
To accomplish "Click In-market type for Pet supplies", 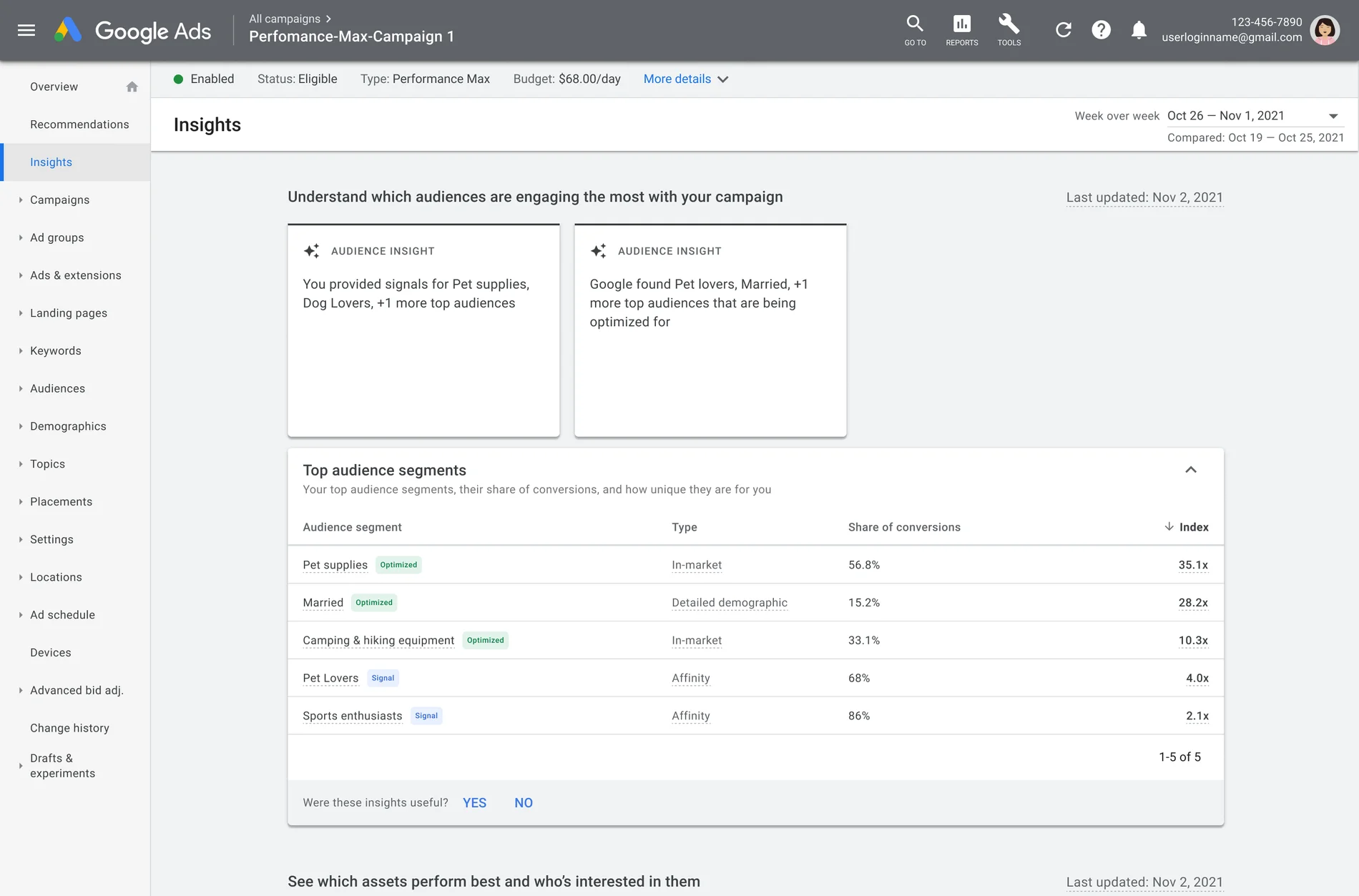I will tap(697, 565).
